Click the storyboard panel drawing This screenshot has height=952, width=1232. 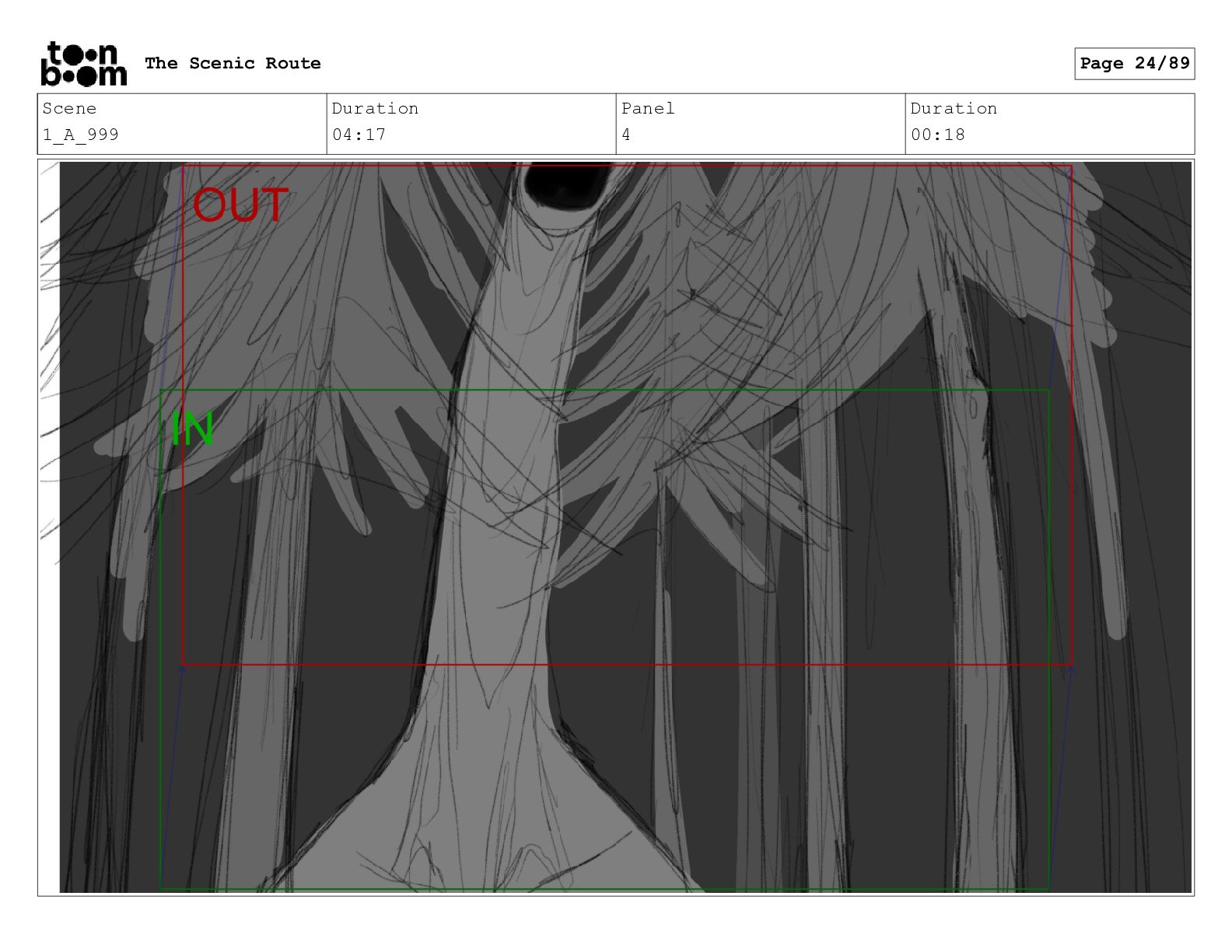click(x=616, y=527)
